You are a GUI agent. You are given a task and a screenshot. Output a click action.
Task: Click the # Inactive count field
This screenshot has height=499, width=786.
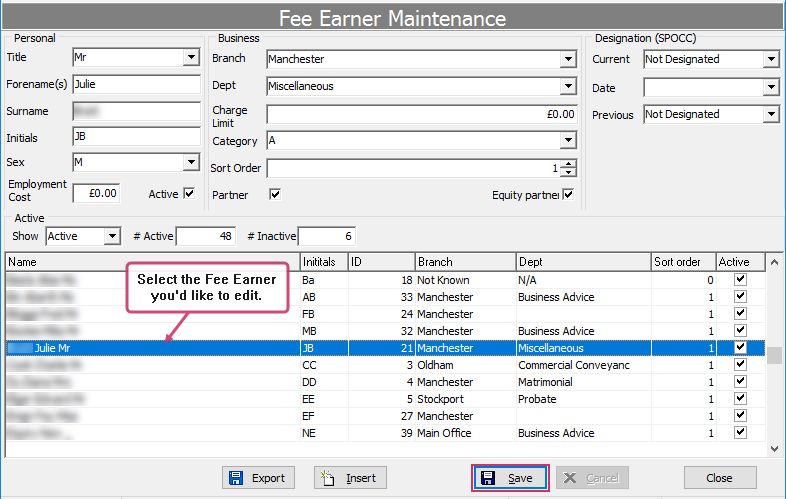tap(327, 236)
